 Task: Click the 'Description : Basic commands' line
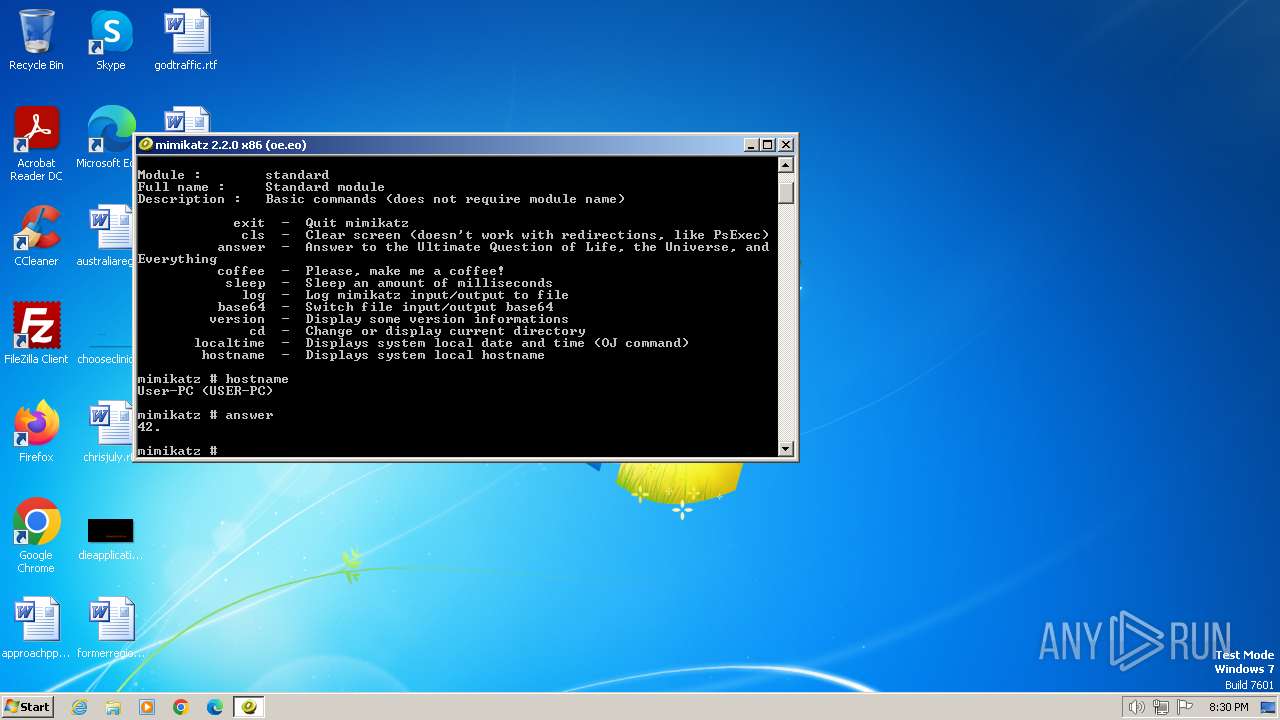point(381,199)
